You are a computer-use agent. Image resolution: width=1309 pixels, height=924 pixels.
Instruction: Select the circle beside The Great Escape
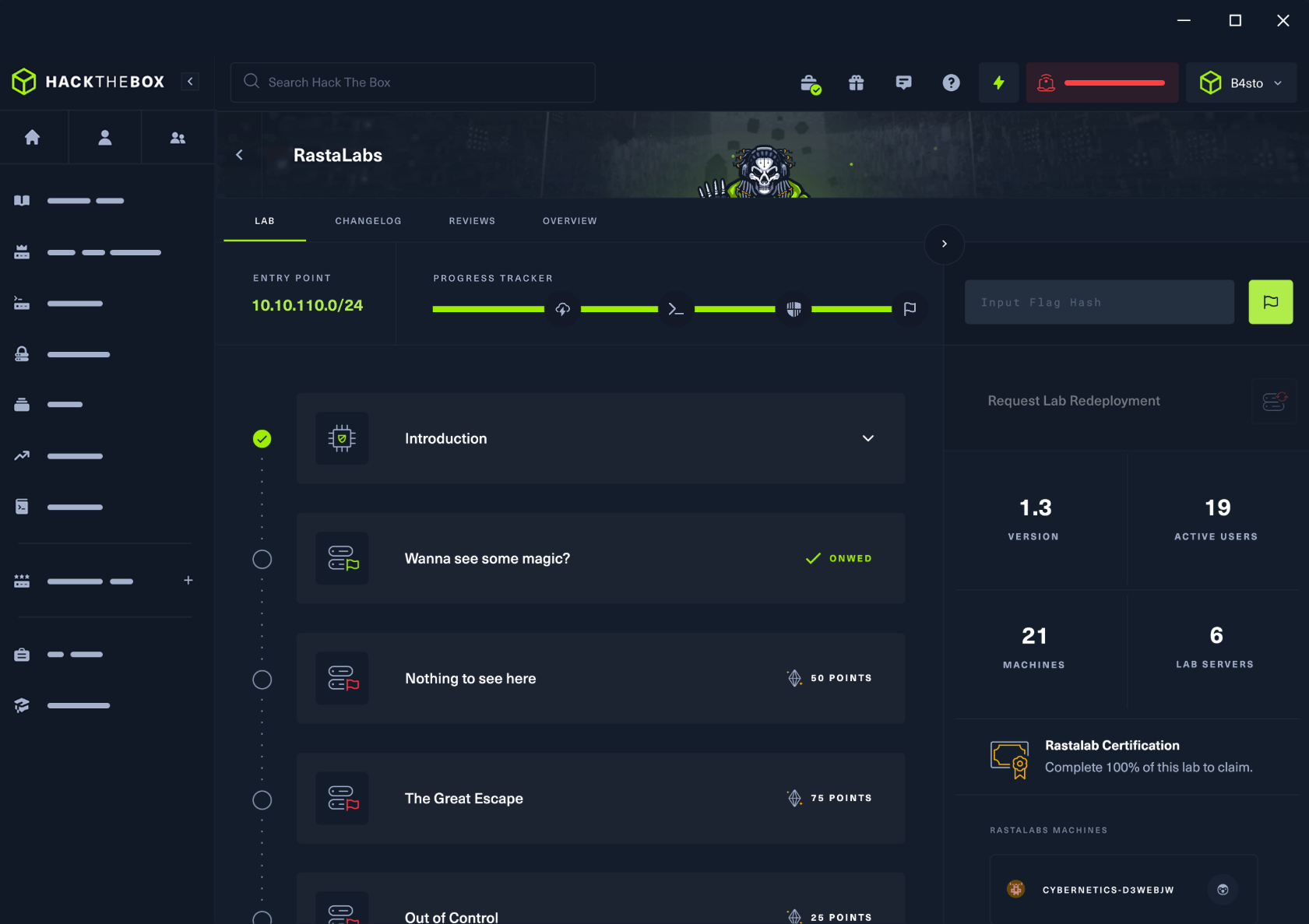262,799
